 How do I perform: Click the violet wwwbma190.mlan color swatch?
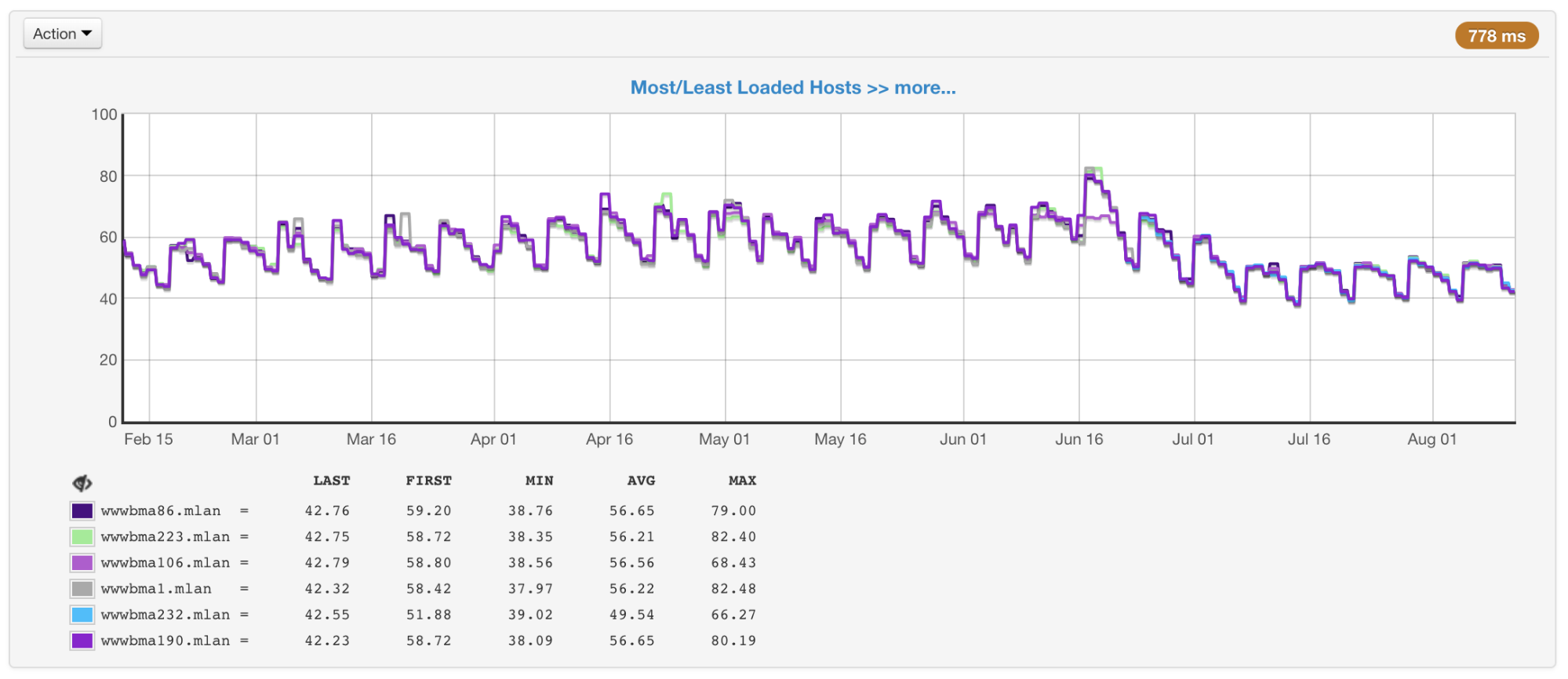click(x=82, y=641)
